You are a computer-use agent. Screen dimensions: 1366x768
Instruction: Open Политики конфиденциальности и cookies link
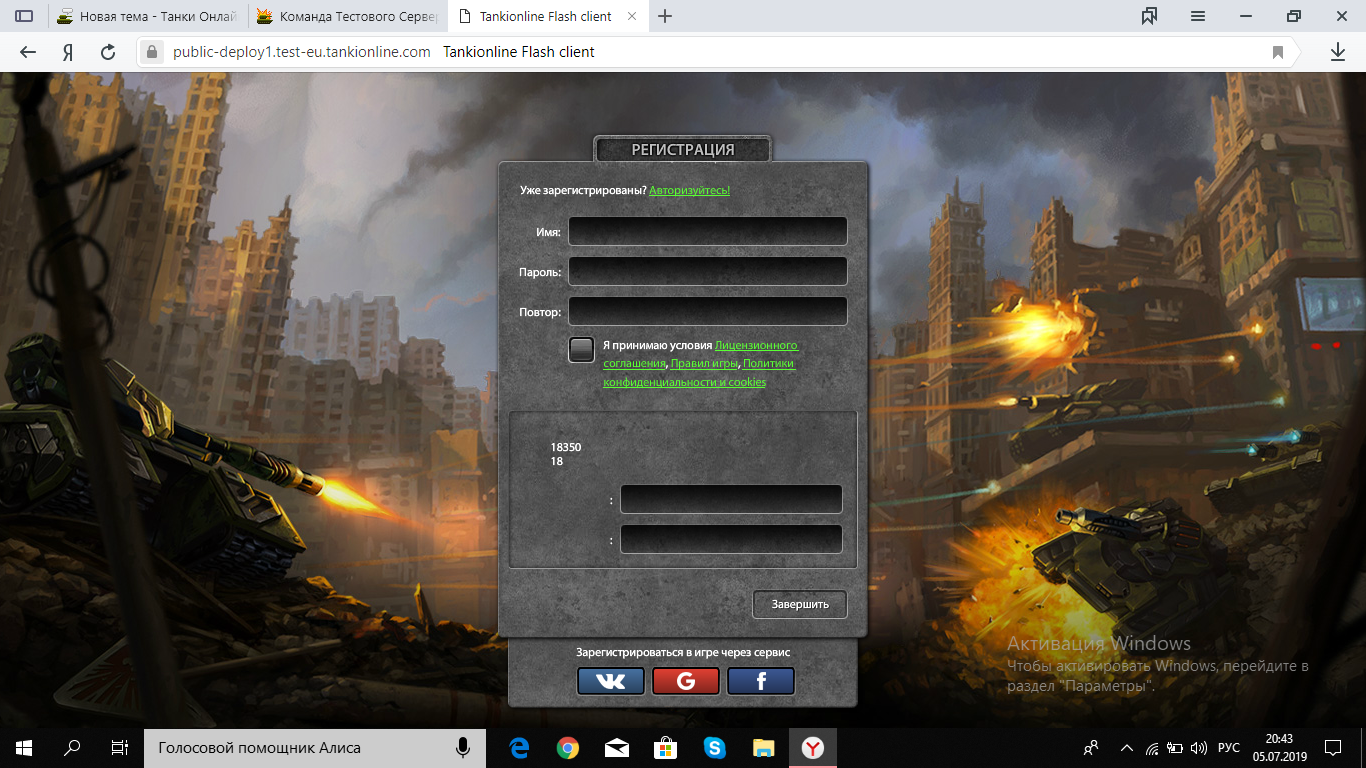[699, 373]
